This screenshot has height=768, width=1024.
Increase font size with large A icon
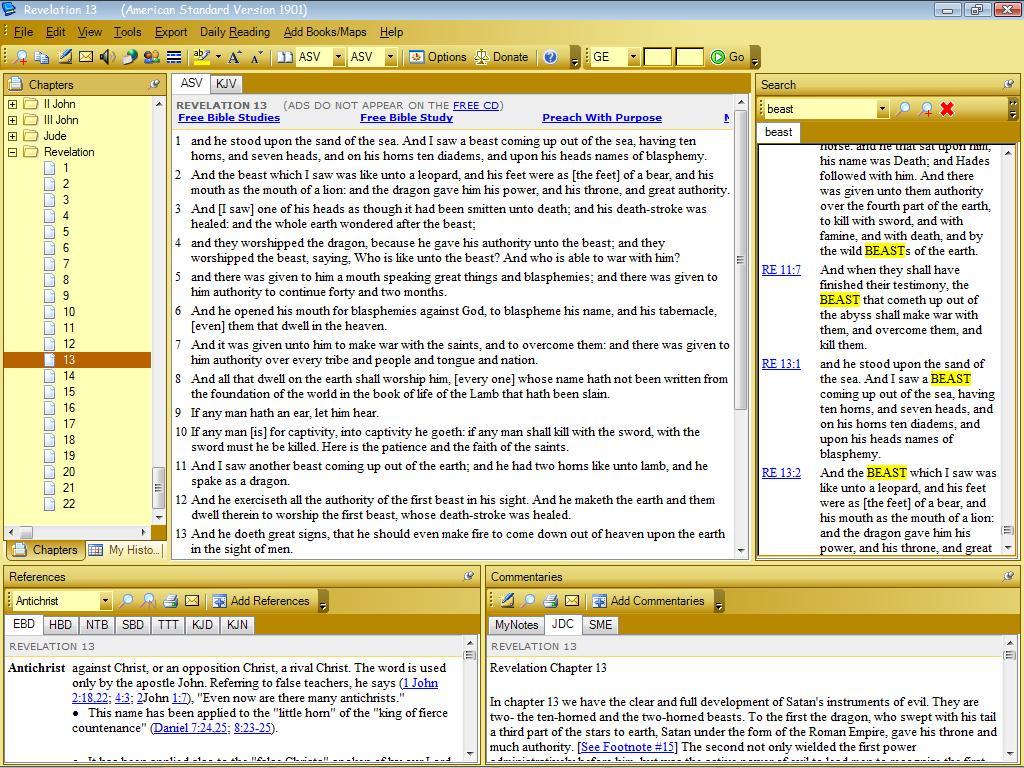234,57
